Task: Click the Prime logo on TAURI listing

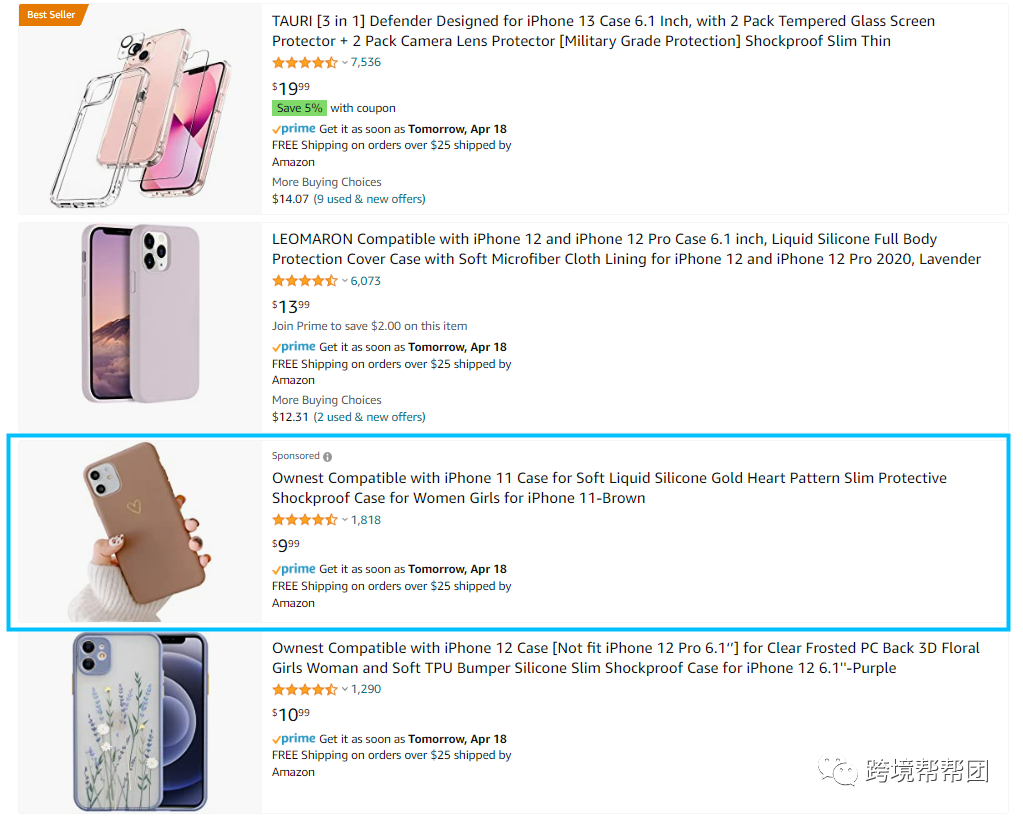Action: point(294,129)
